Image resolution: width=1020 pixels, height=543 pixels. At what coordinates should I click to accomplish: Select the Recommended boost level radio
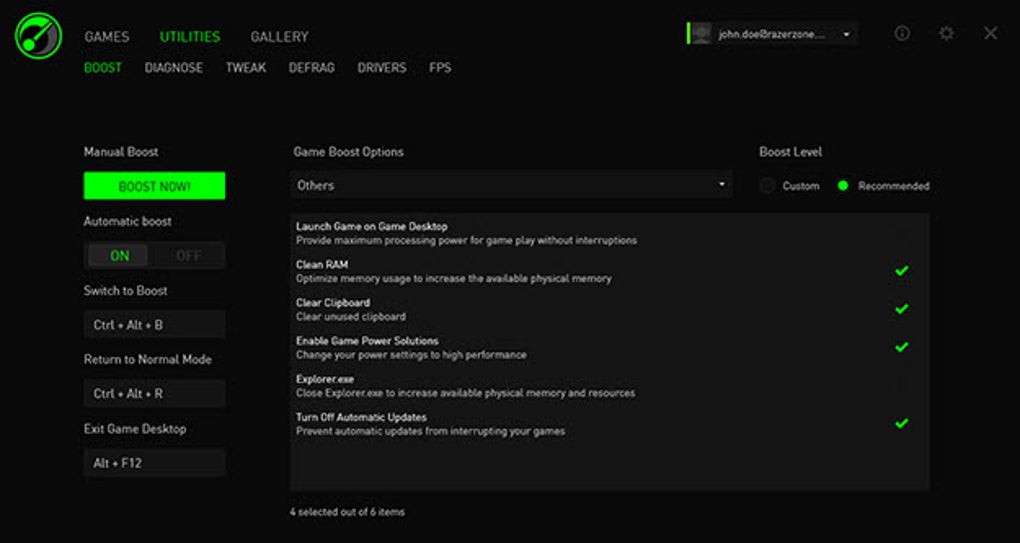point(843,186)
